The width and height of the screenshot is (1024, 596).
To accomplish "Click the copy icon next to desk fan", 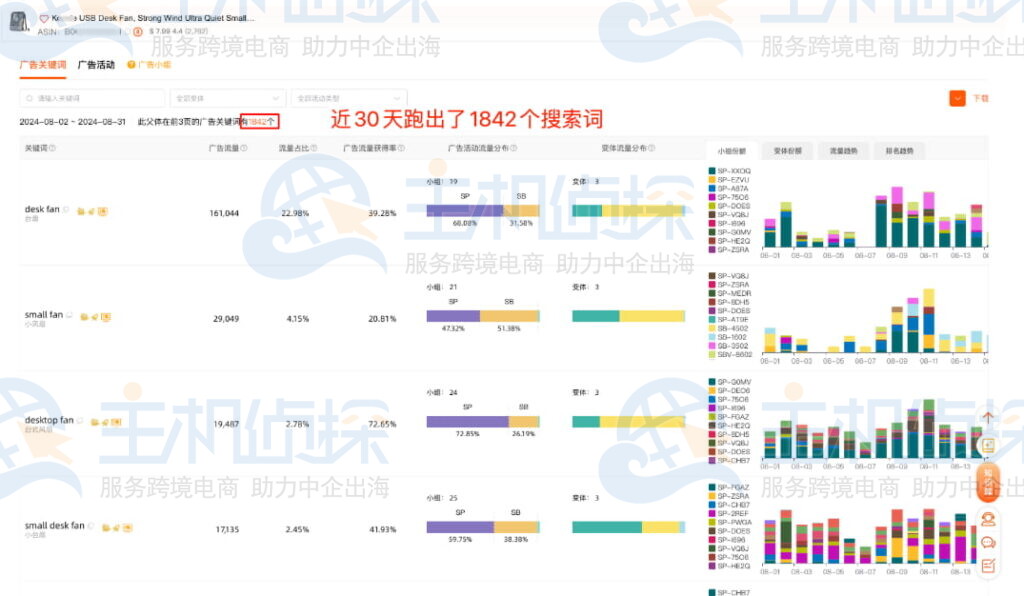I will (79, 210).
